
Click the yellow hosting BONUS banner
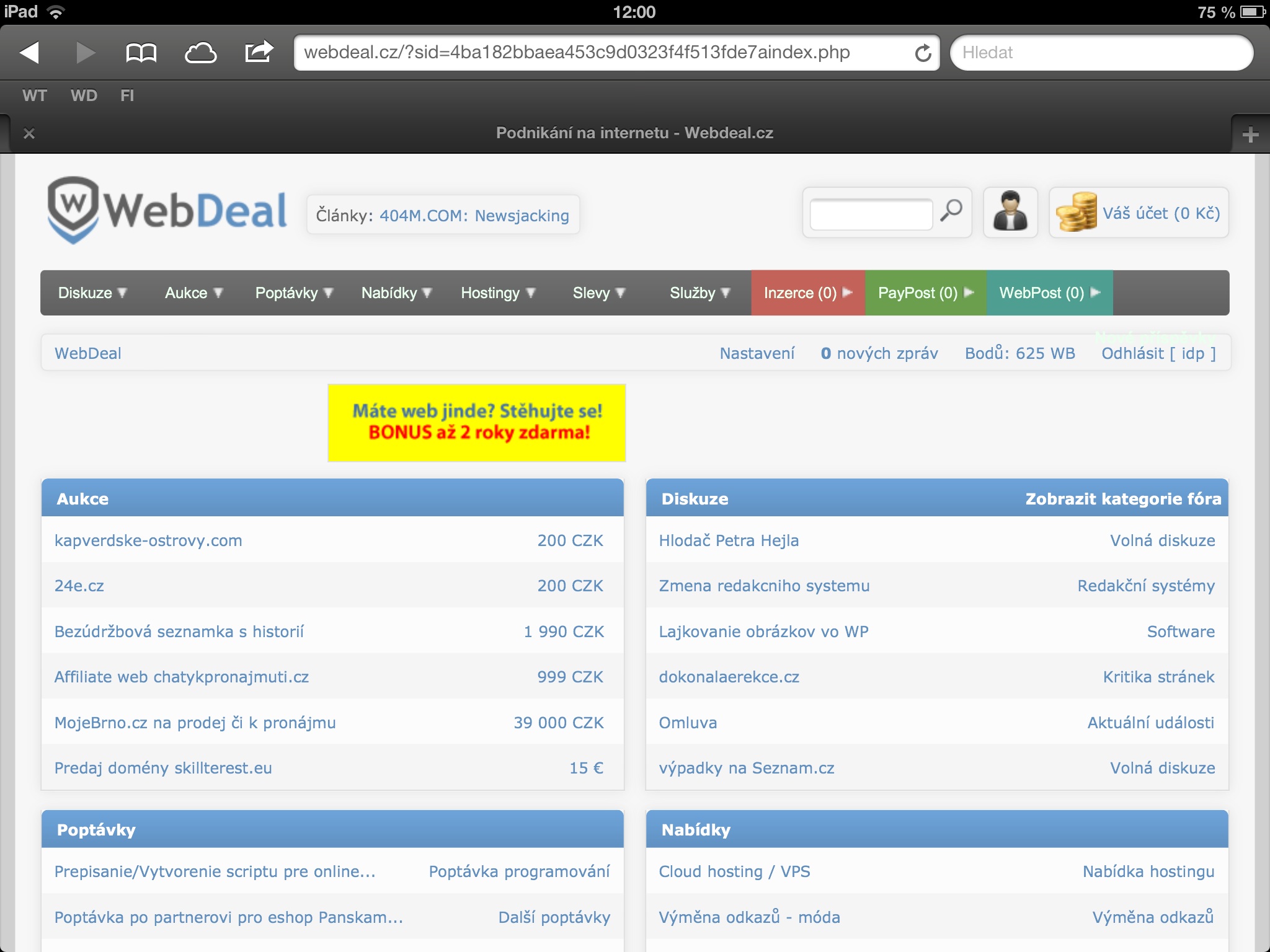[476, 423]
